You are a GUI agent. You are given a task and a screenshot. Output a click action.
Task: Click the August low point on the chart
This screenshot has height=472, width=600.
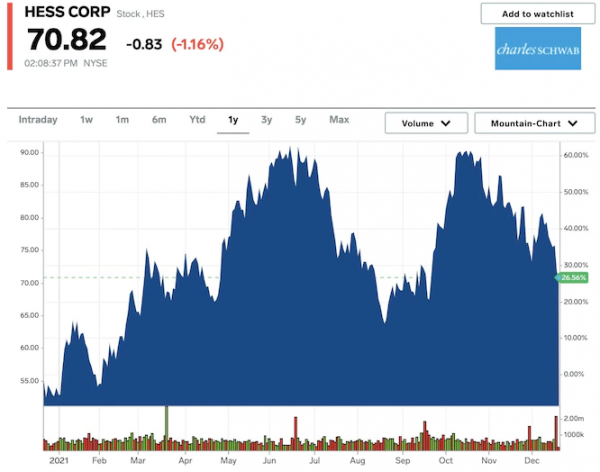(384, 322)
